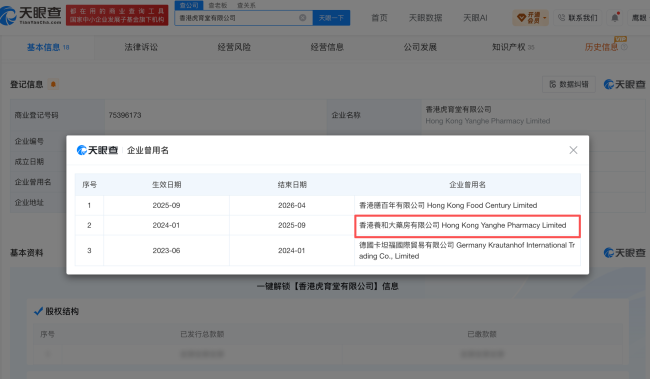Click the 序号 column header in dialog

click(89, 185)
